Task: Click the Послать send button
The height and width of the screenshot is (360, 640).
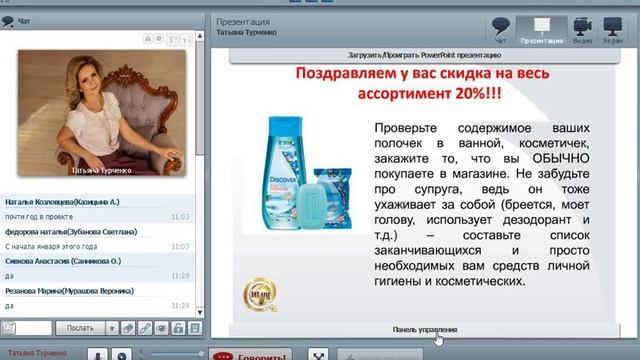Action: point(80,328)
